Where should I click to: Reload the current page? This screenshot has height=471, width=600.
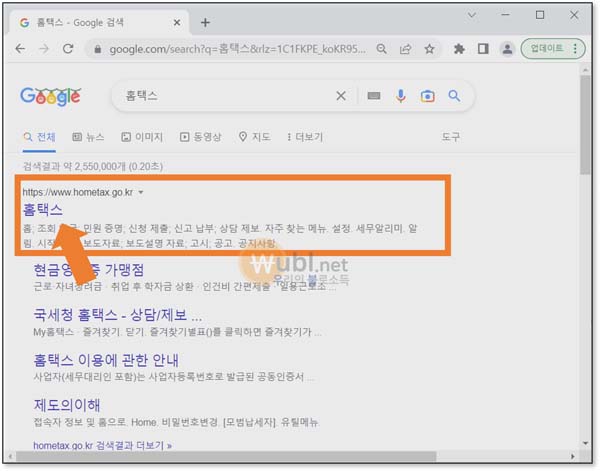(68, 49)
